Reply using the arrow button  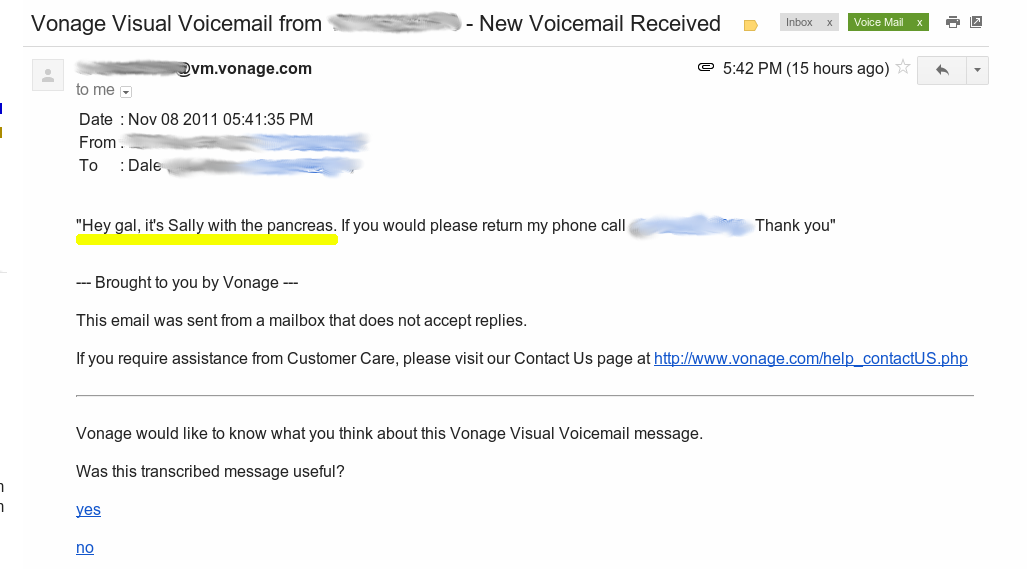tap(942, 70)
